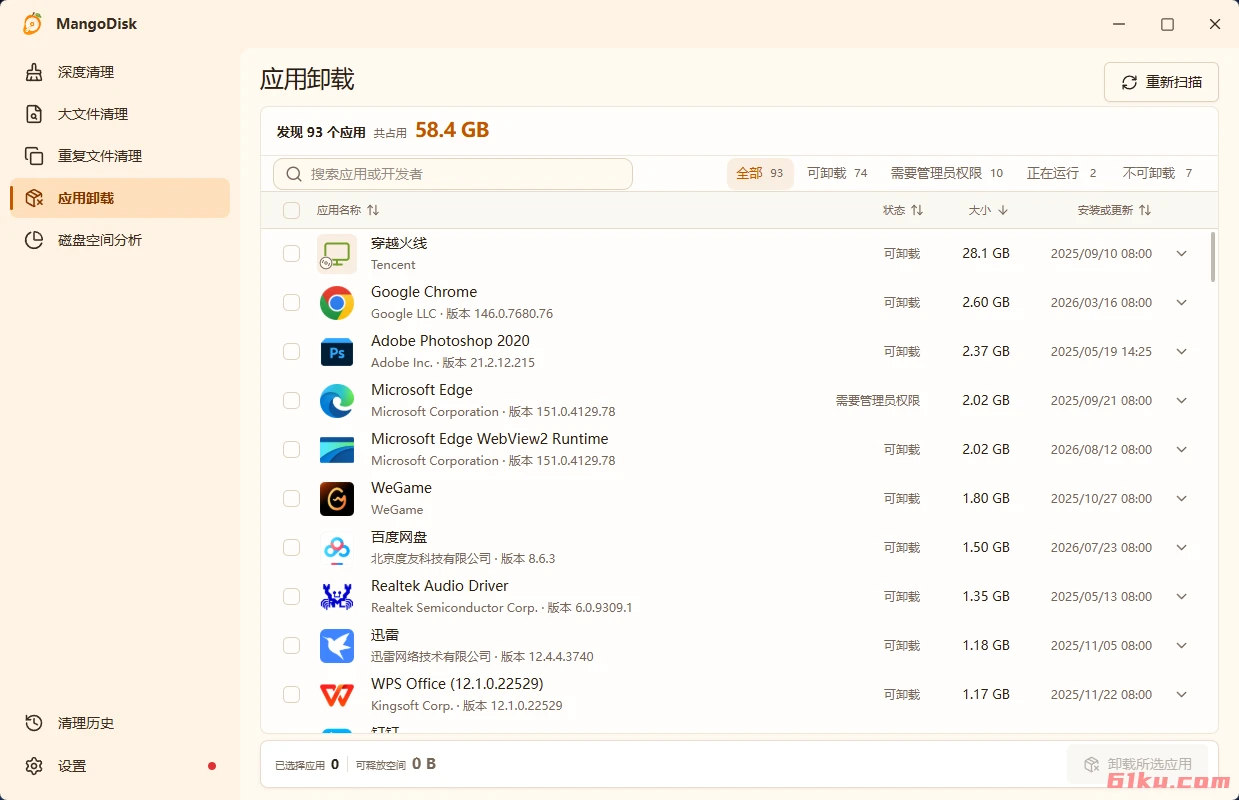Screen dimensions: 1239x800
Task: Open 深度清理 in the sidebar
Action: (120, 72)
